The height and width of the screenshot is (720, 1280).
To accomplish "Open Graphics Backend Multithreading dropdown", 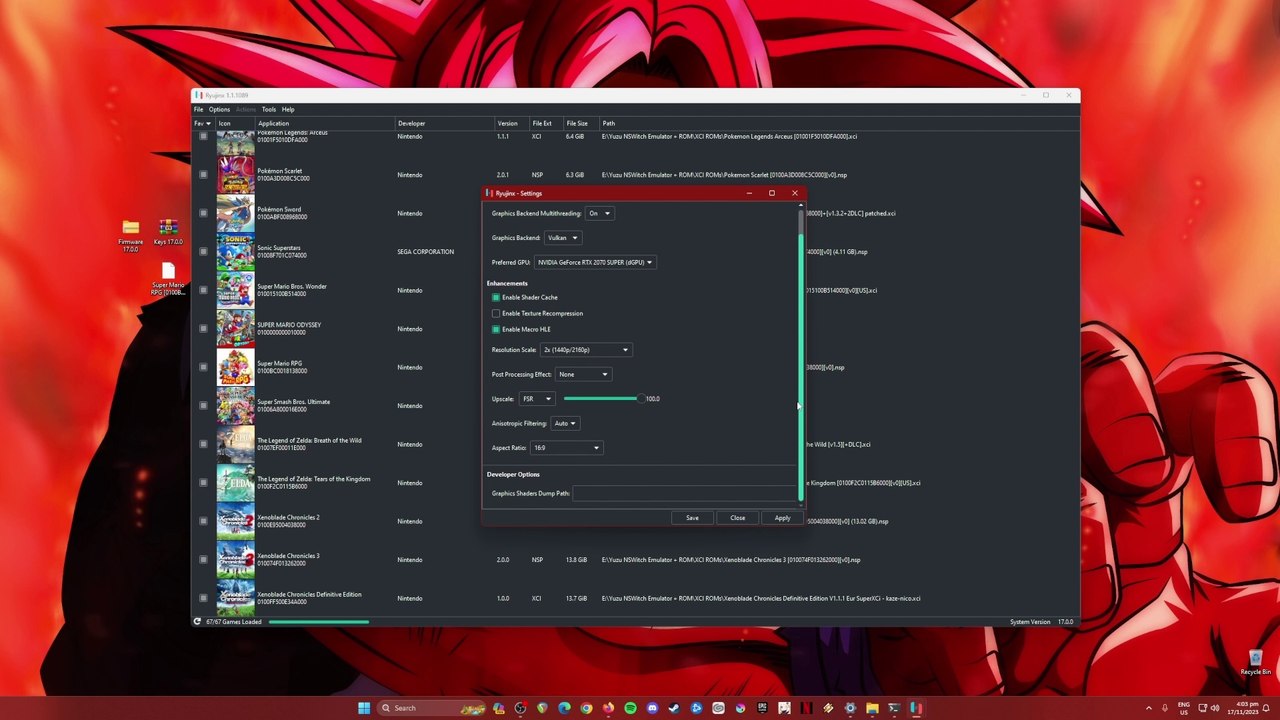I will [599, 213].
